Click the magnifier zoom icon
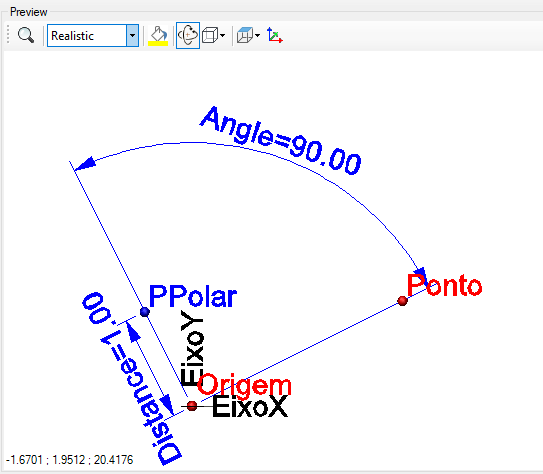The height and width of the screenshot is (474, 543). pos(26,35)
